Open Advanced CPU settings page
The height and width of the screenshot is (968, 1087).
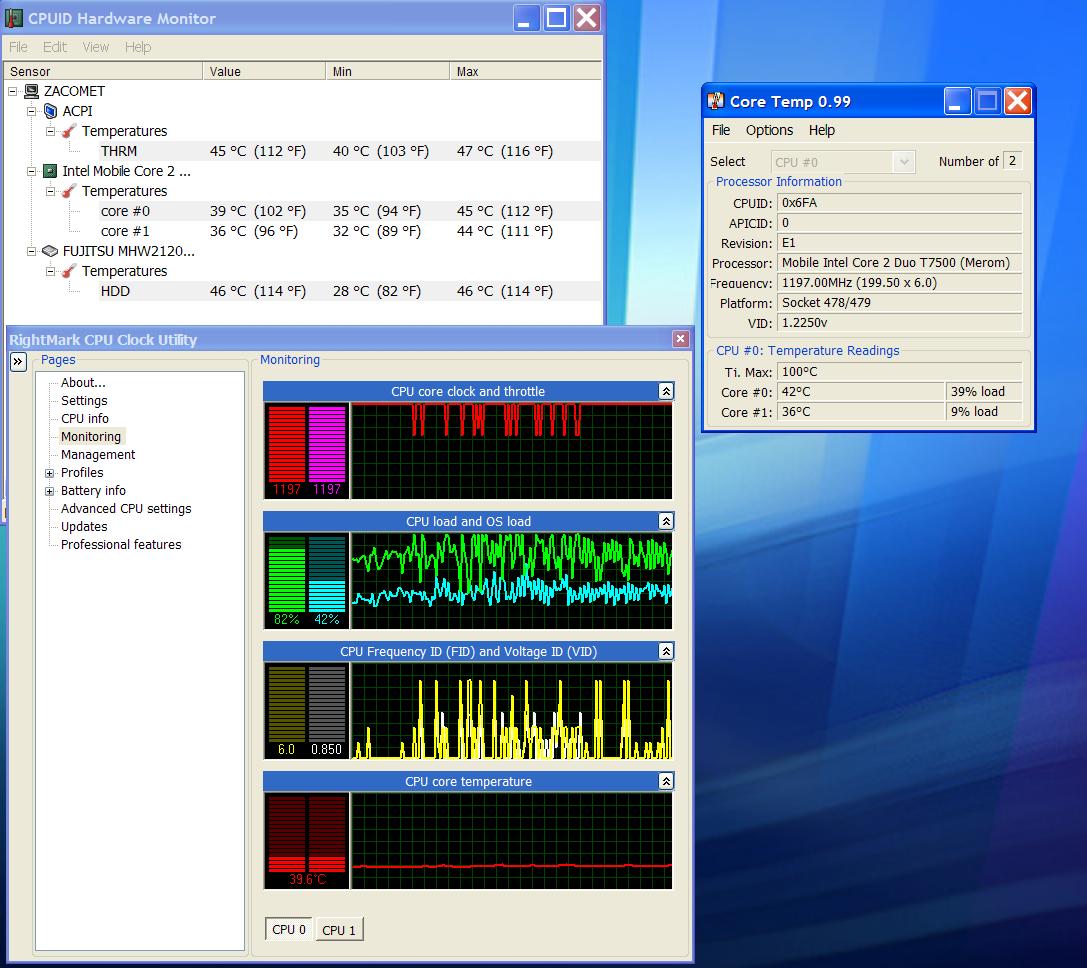[x=126, y=509]
